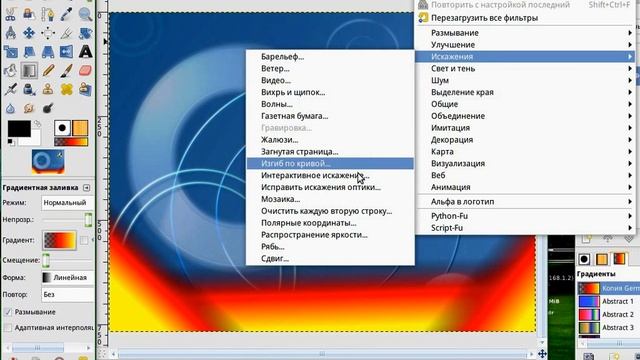Reset colors to black and white
Viewport: 640px width, 360px height.
(11, 142)
